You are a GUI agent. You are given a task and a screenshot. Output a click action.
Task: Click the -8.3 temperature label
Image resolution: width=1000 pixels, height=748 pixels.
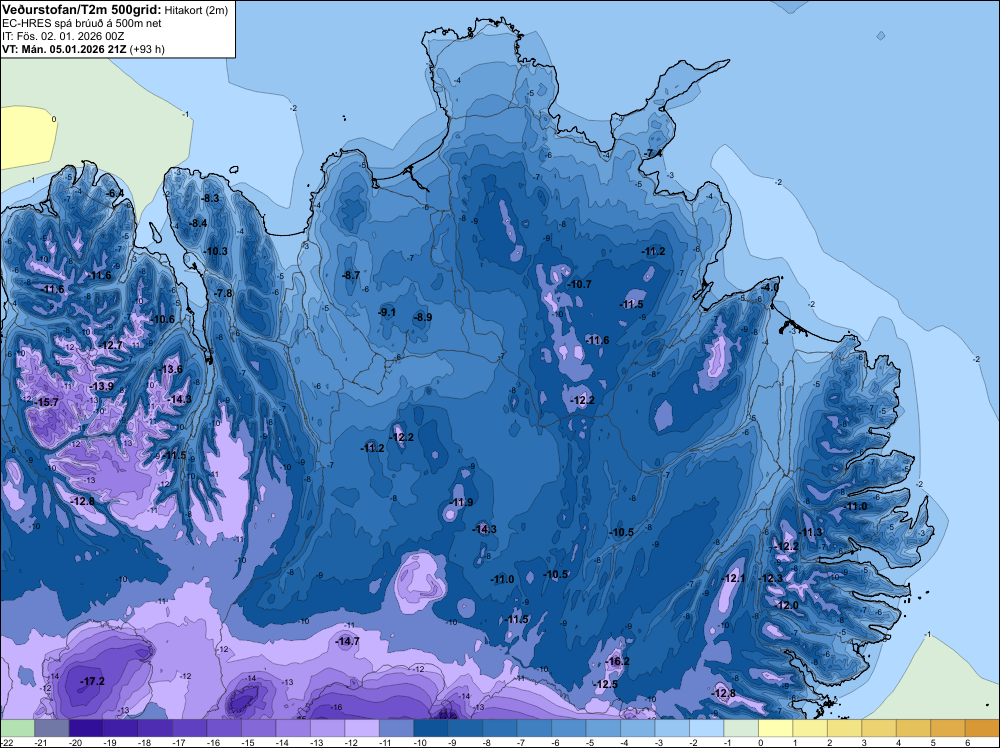click(x=210, y=198)
